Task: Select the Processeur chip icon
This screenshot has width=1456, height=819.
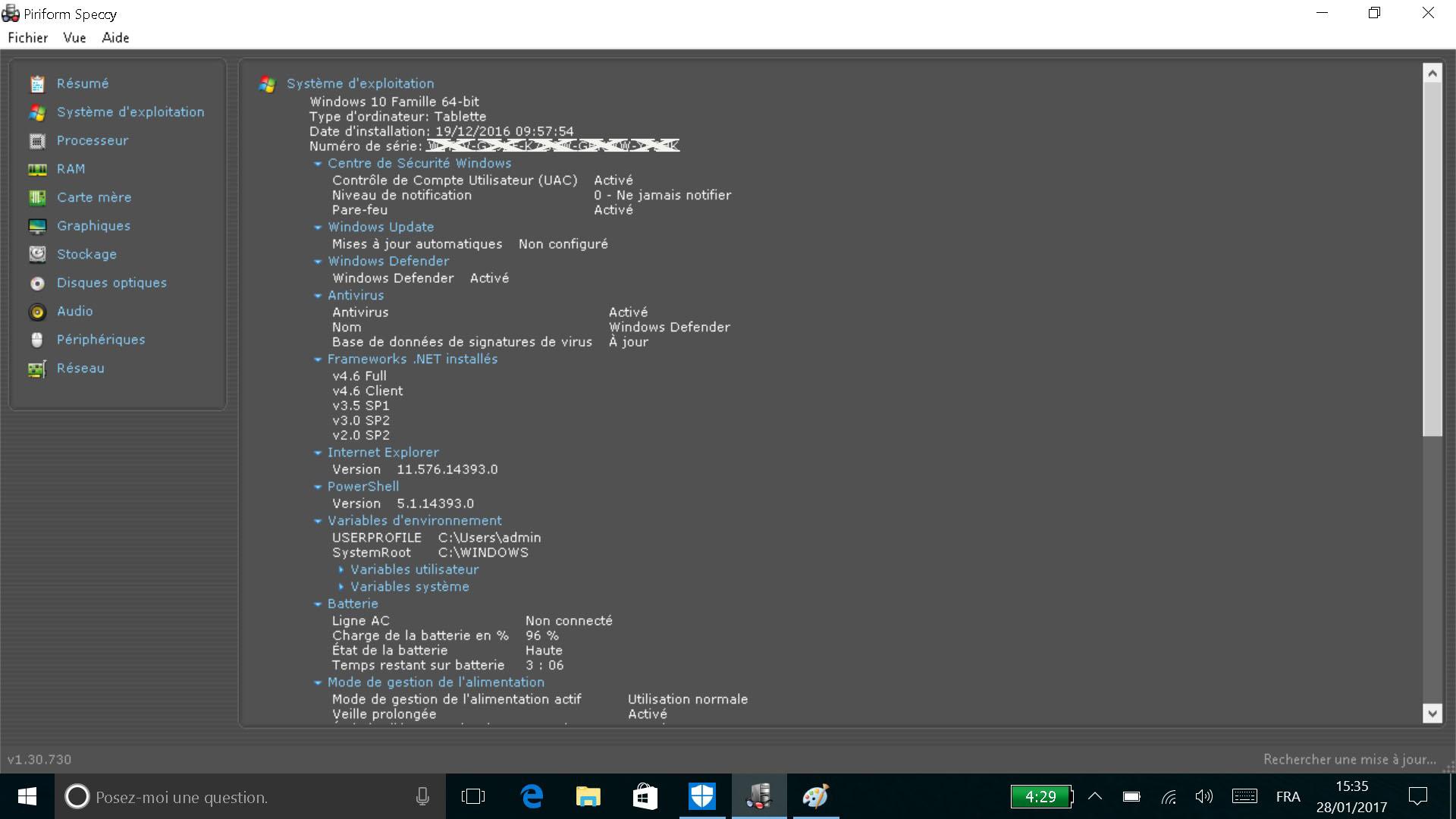Action: pyautogui.click(x=37, y=141)
